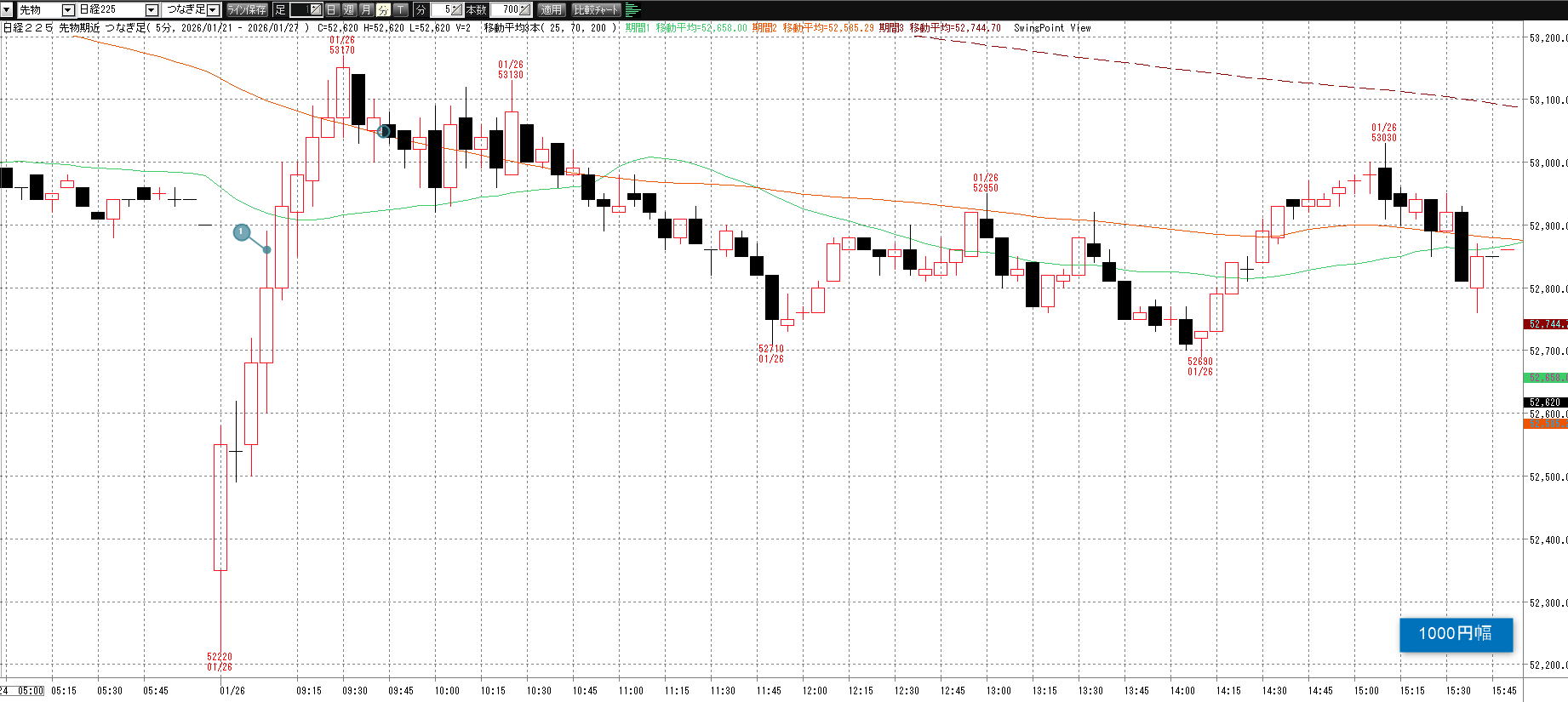Click the numbered circle annotation marker
The image size is (1568, 702).
pos(242,232)
